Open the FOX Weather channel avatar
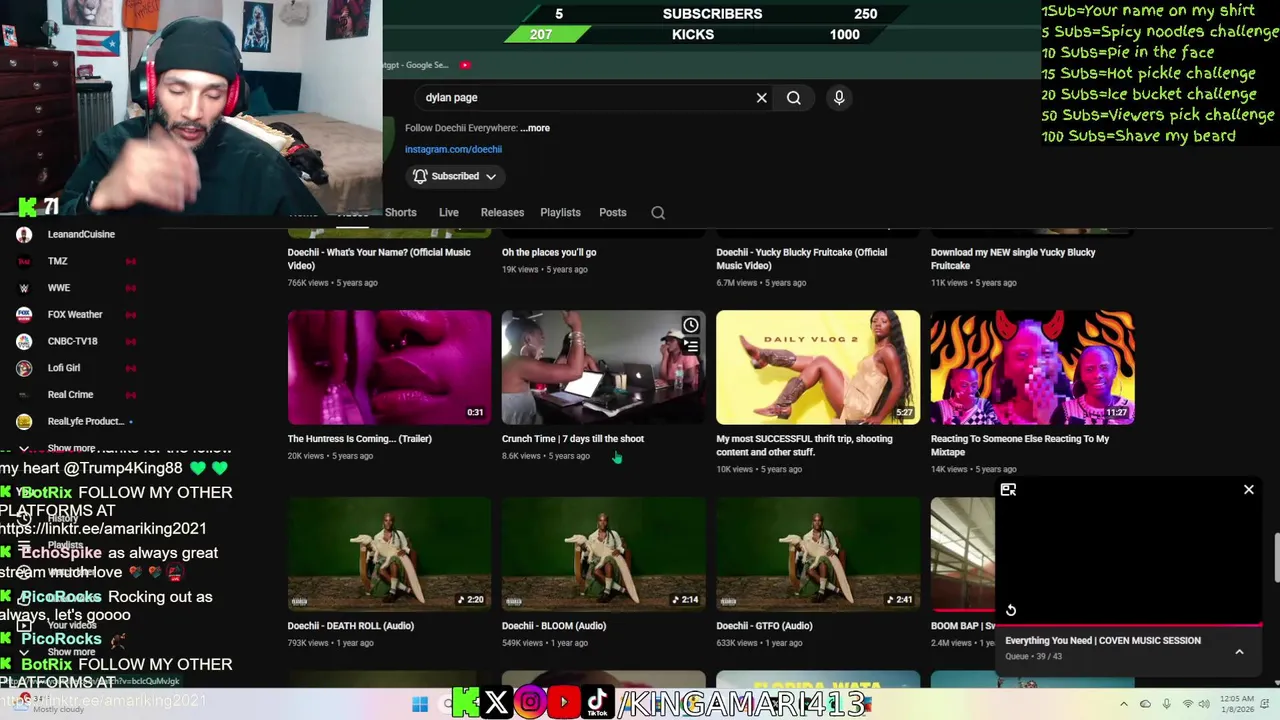This screenshot has height=720, width=1280. click(x=24, y=315)
